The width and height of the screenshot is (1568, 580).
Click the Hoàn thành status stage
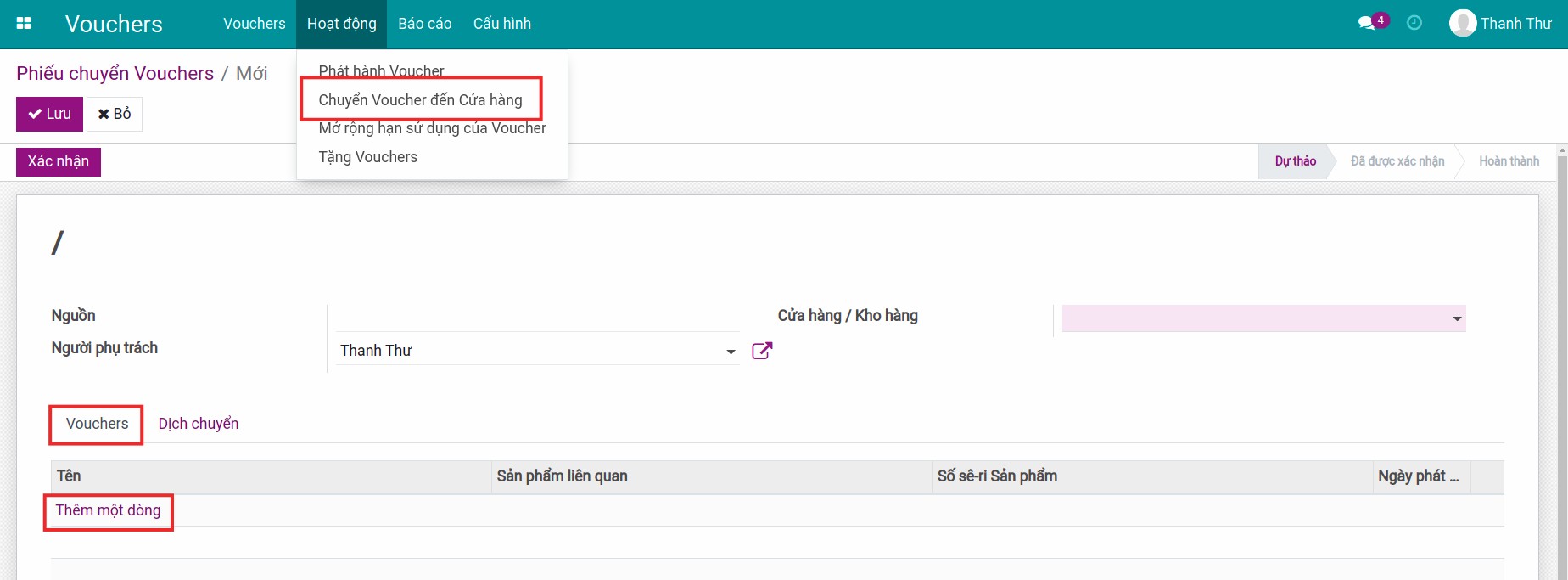(1509, 161)
